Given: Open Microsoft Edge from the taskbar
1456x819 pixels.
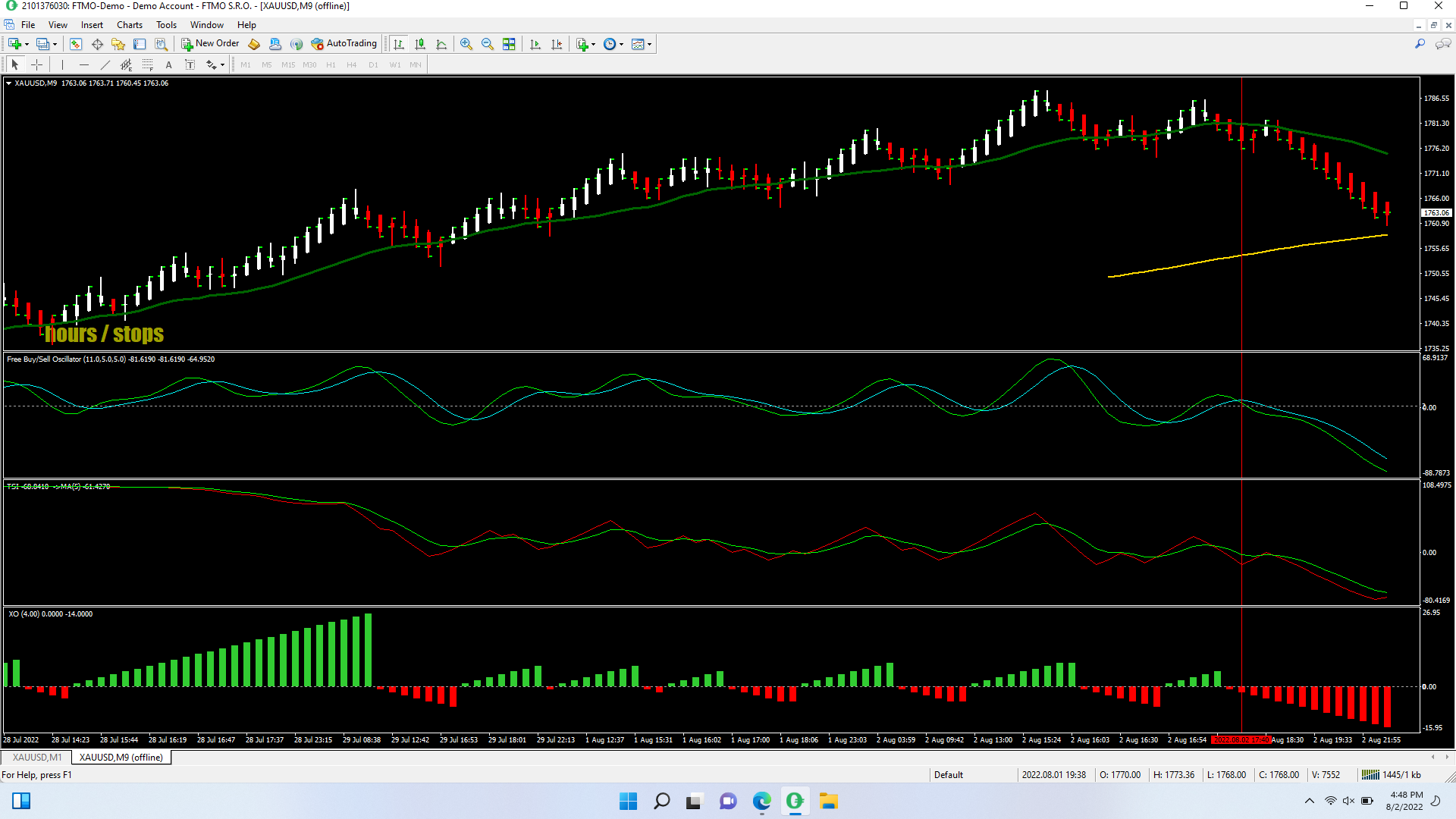Looking at the screenshot, I should click(x=761, y=801).
